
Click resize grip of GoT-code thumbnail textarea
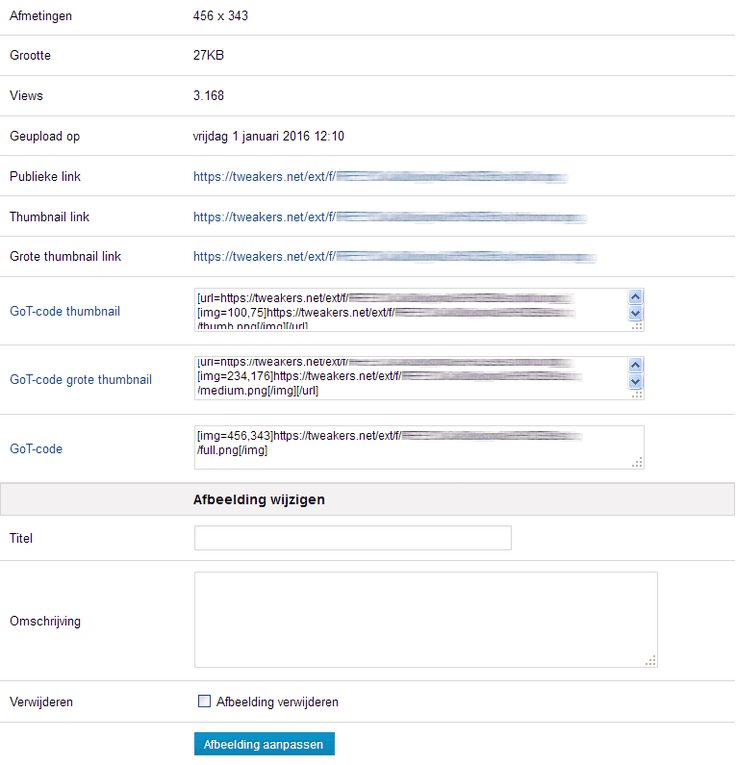point(637,326)
